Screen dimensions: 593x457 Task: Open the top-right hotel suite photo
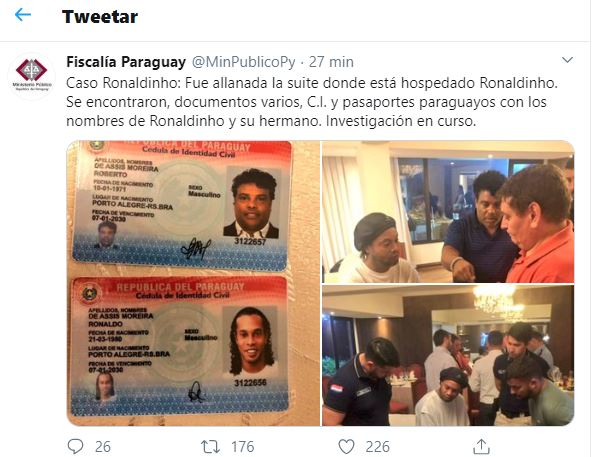(448, 211)
